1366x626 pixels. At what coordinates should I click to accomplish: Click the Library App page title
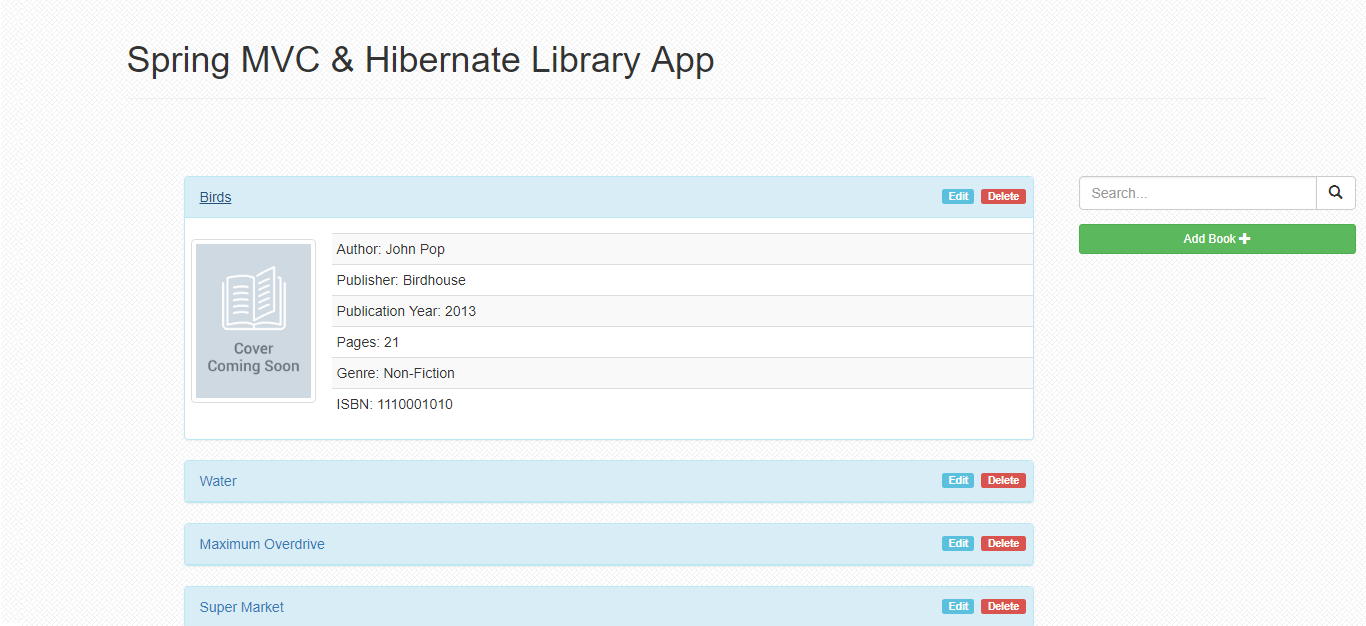point(420,60)
